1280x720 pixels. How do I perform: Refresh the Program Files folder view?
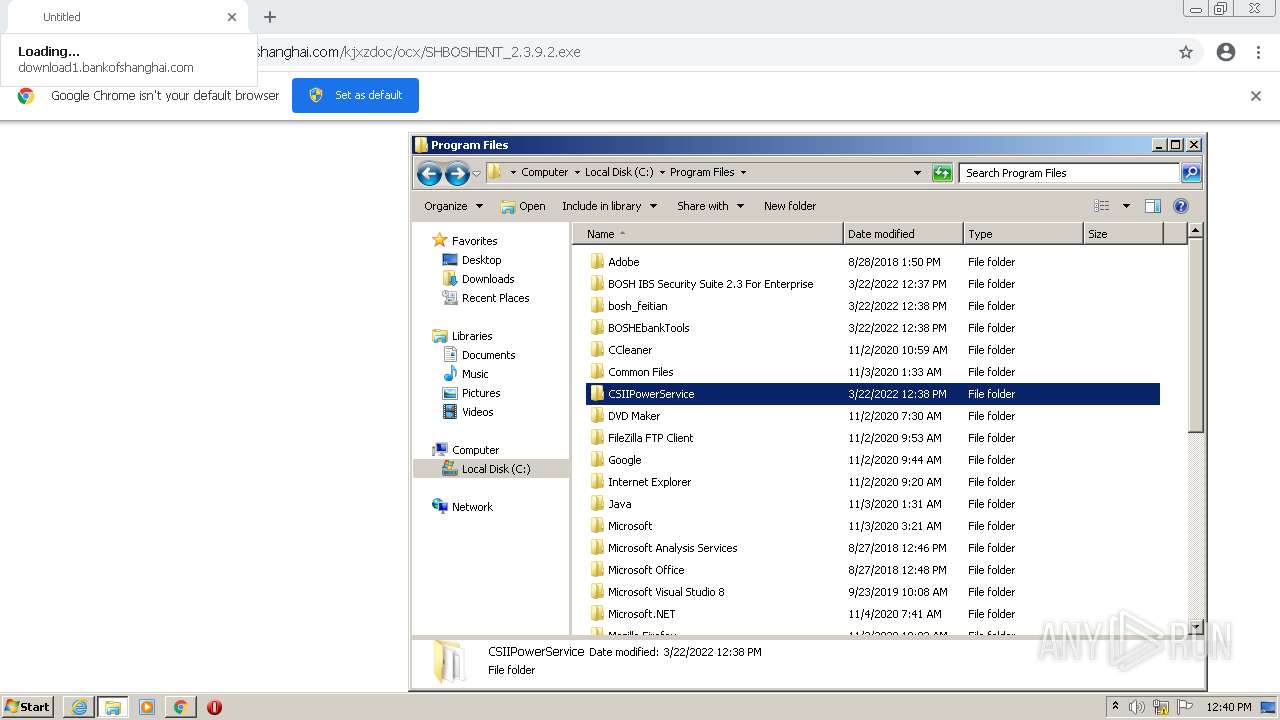942,173
